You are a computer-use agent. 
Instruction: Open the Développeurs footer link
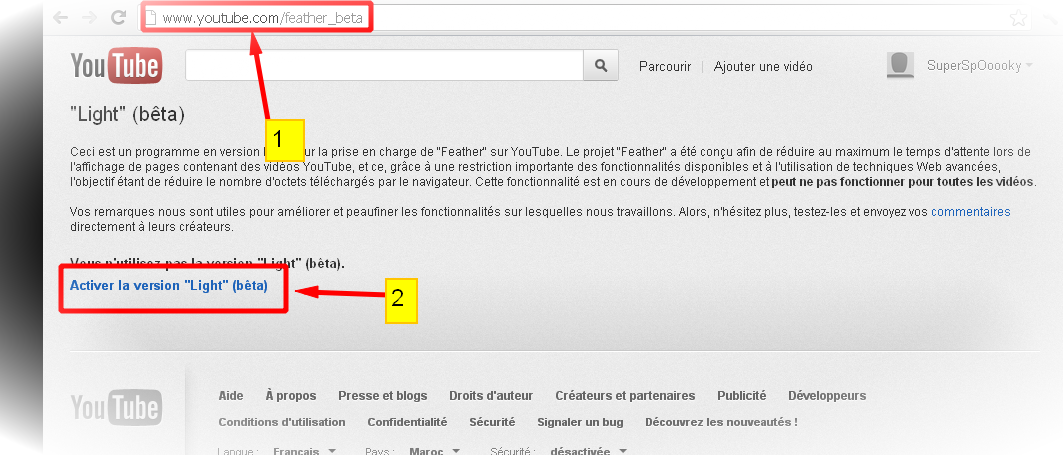[x=827, y=395]
